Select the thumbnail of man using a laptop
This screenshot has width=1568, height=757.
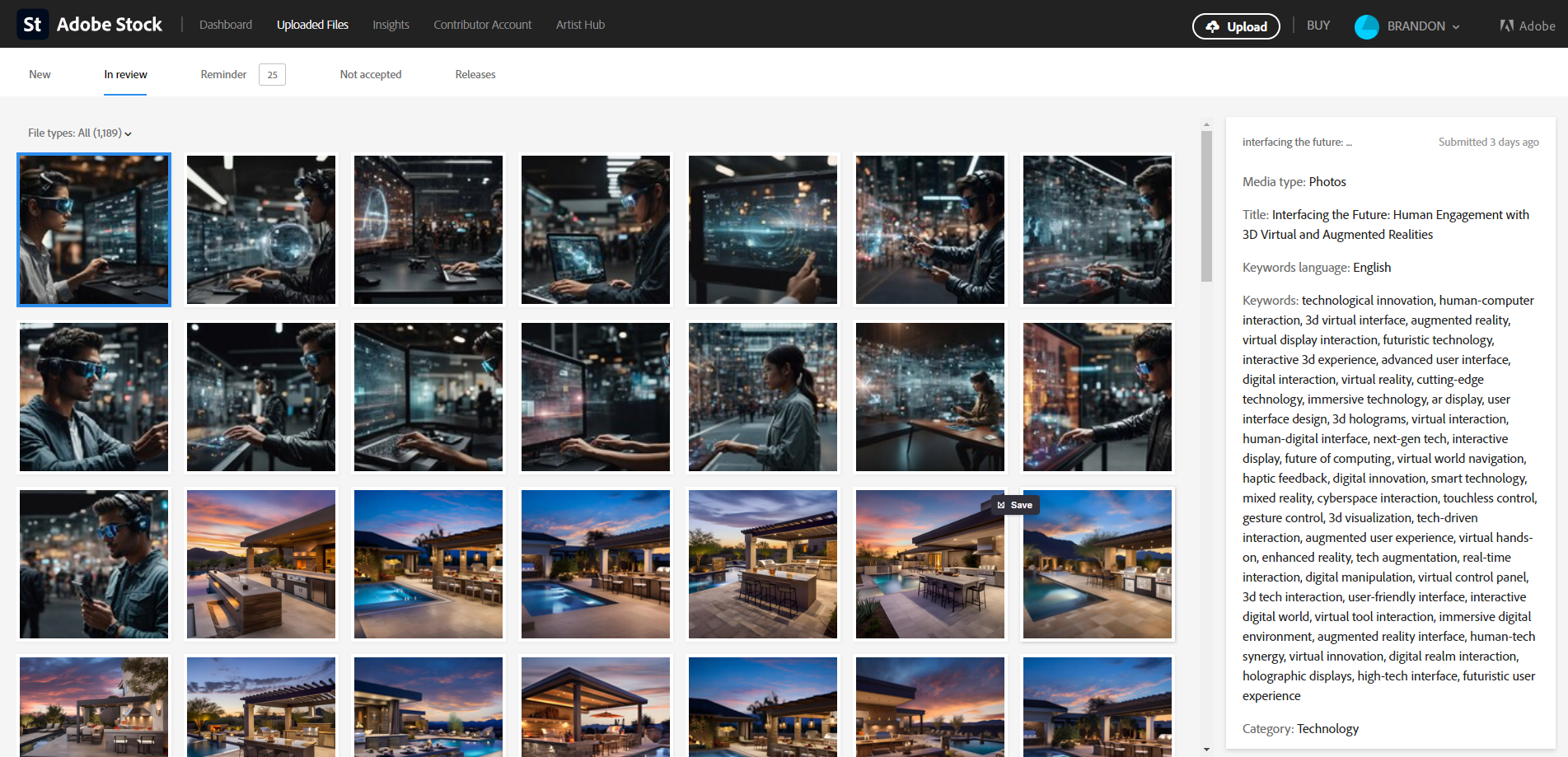pyautogui.click(x=596, y=230)
